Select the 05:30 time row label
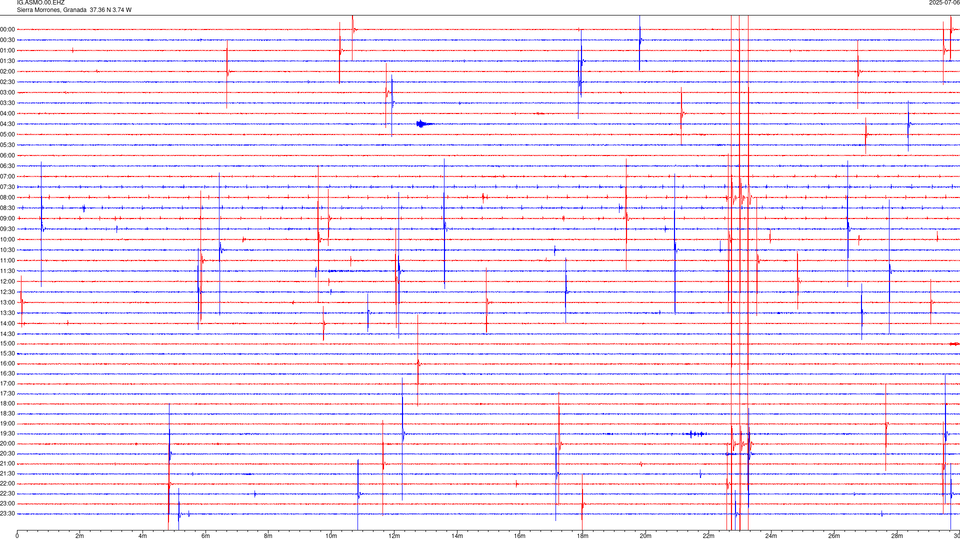This screenshot has height=540, width=960. [8, 145]
